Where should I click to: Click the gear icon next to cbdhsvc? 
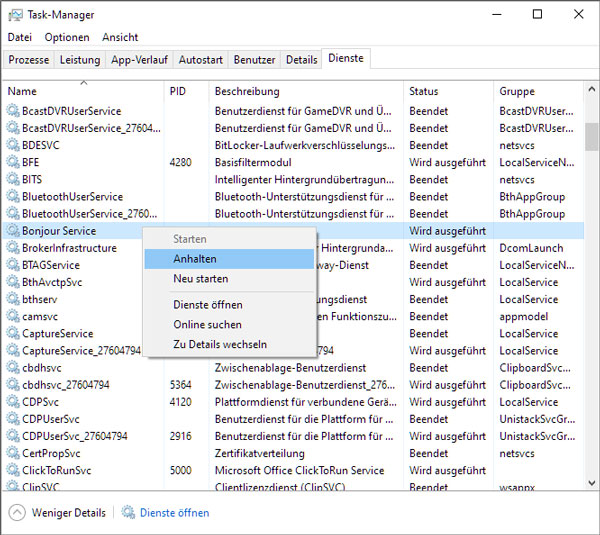pos(13,368)
